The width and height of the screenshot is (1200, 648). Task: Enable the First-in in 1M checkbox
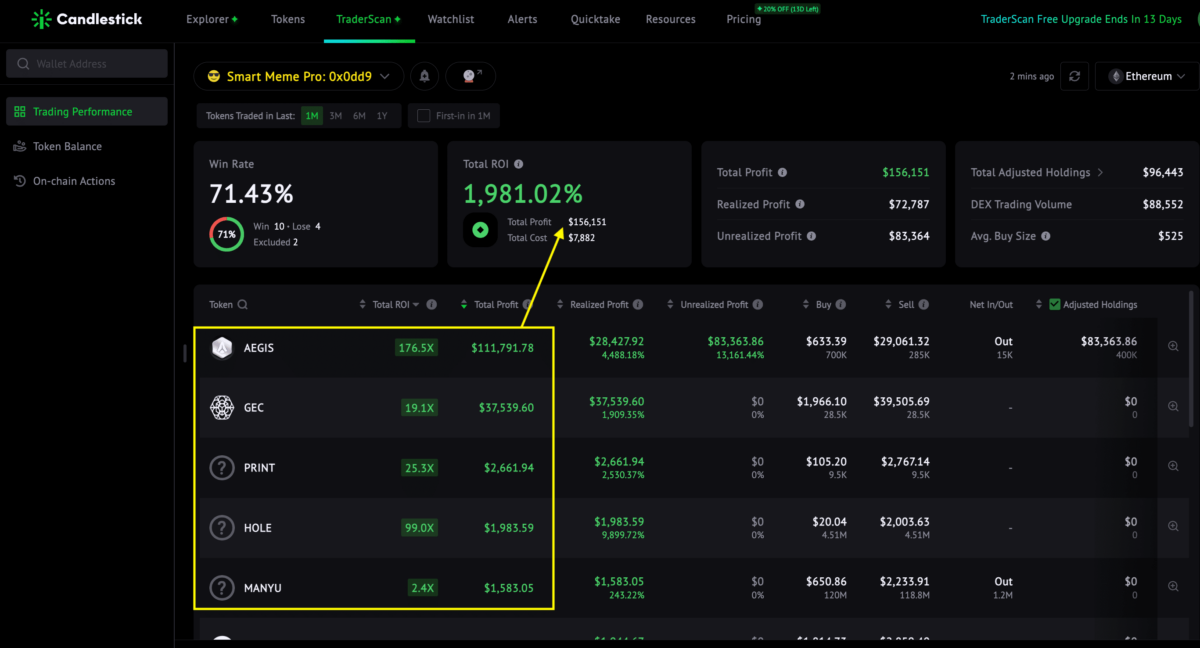tap(424, 116)
